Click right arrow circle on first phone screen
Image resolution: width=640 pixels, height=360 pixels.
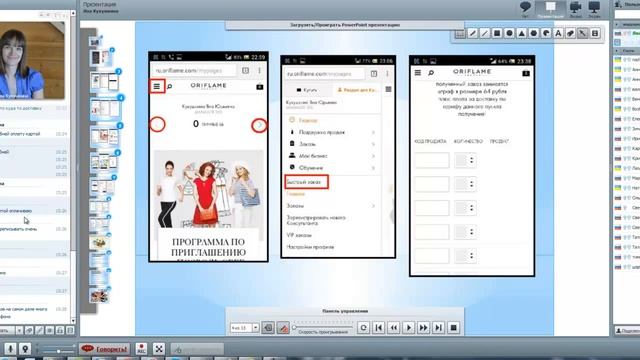[259, 125]
